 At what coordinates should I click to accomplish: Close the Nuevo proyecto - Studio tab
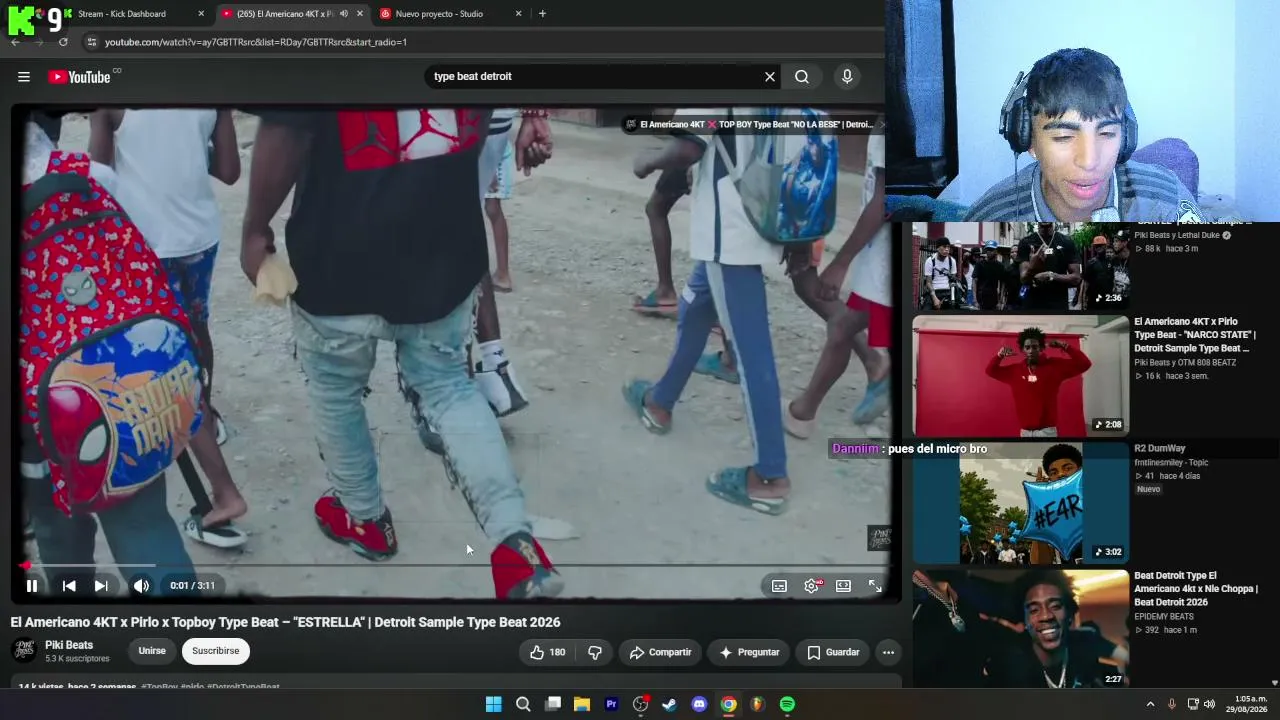[518, 14]
